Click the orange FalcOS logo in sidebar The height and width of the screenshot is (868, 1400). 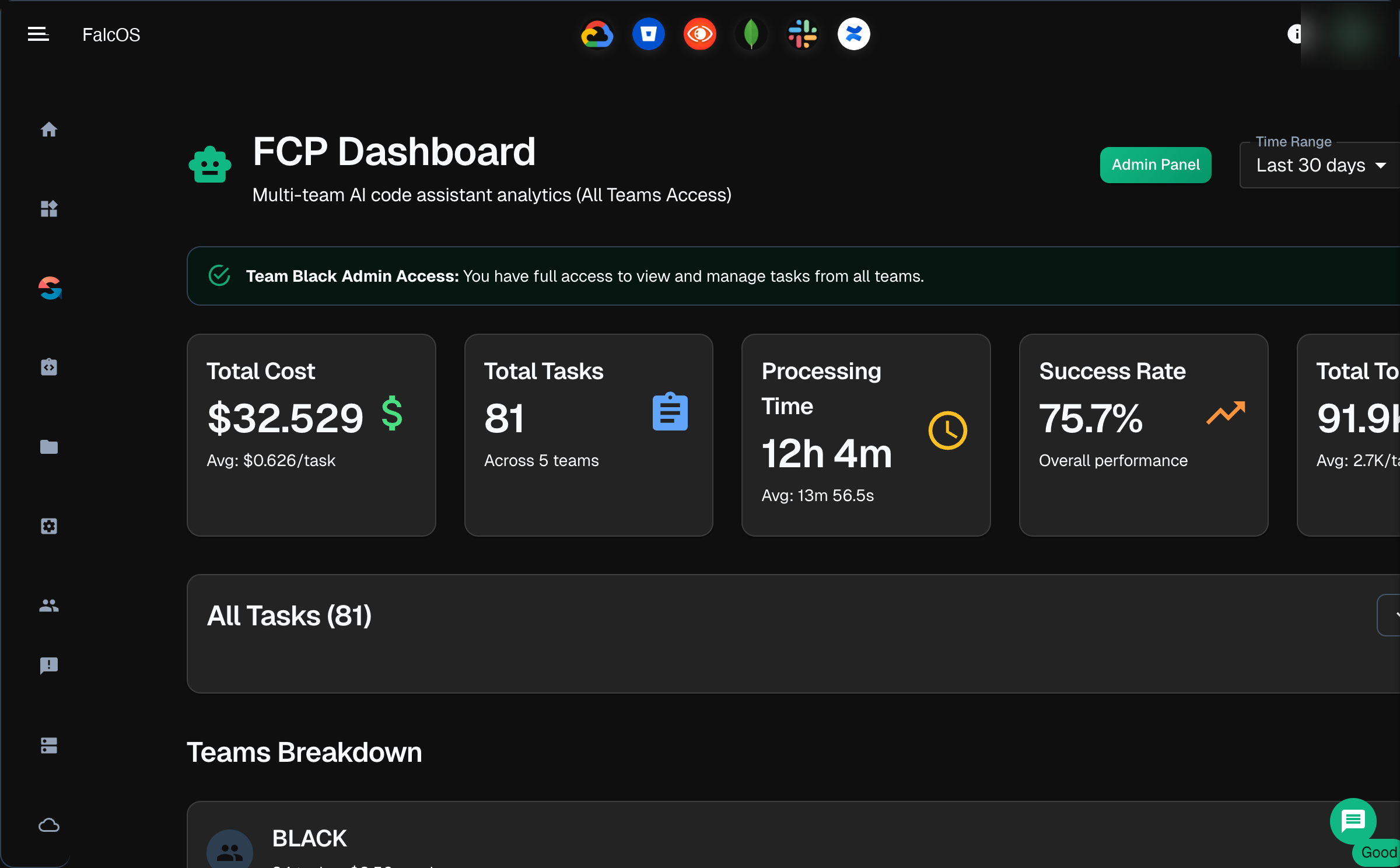point(50,288)
